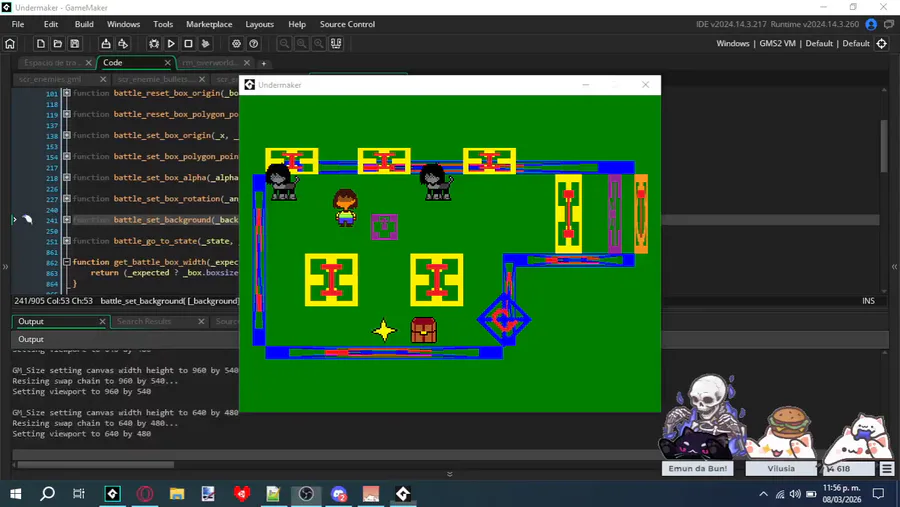
Task: Collapse function get_battle_box_width
Action: click(67, 262)
